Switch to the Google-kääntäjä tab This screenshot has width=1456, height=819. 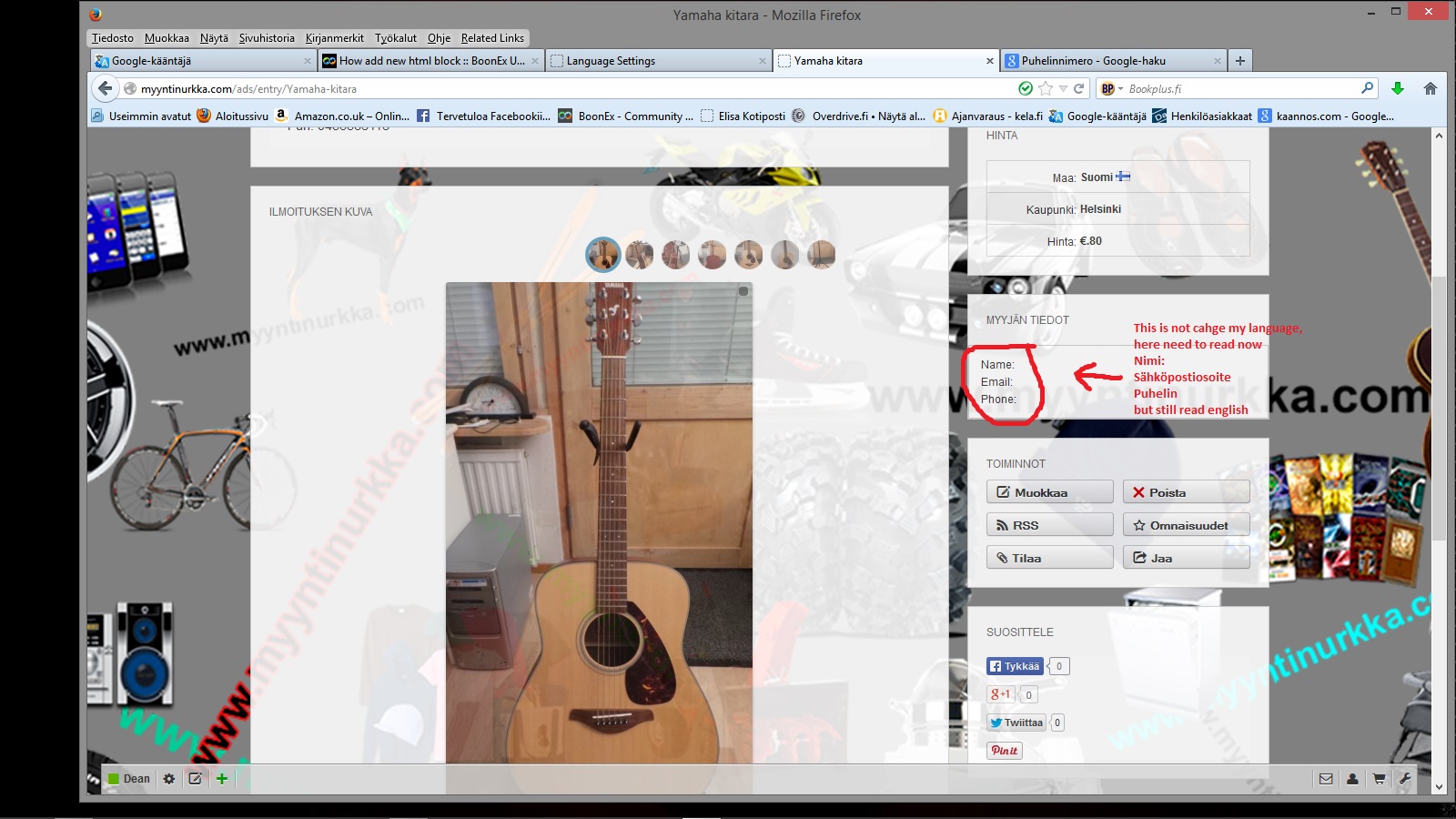click(x=203, y=61)
